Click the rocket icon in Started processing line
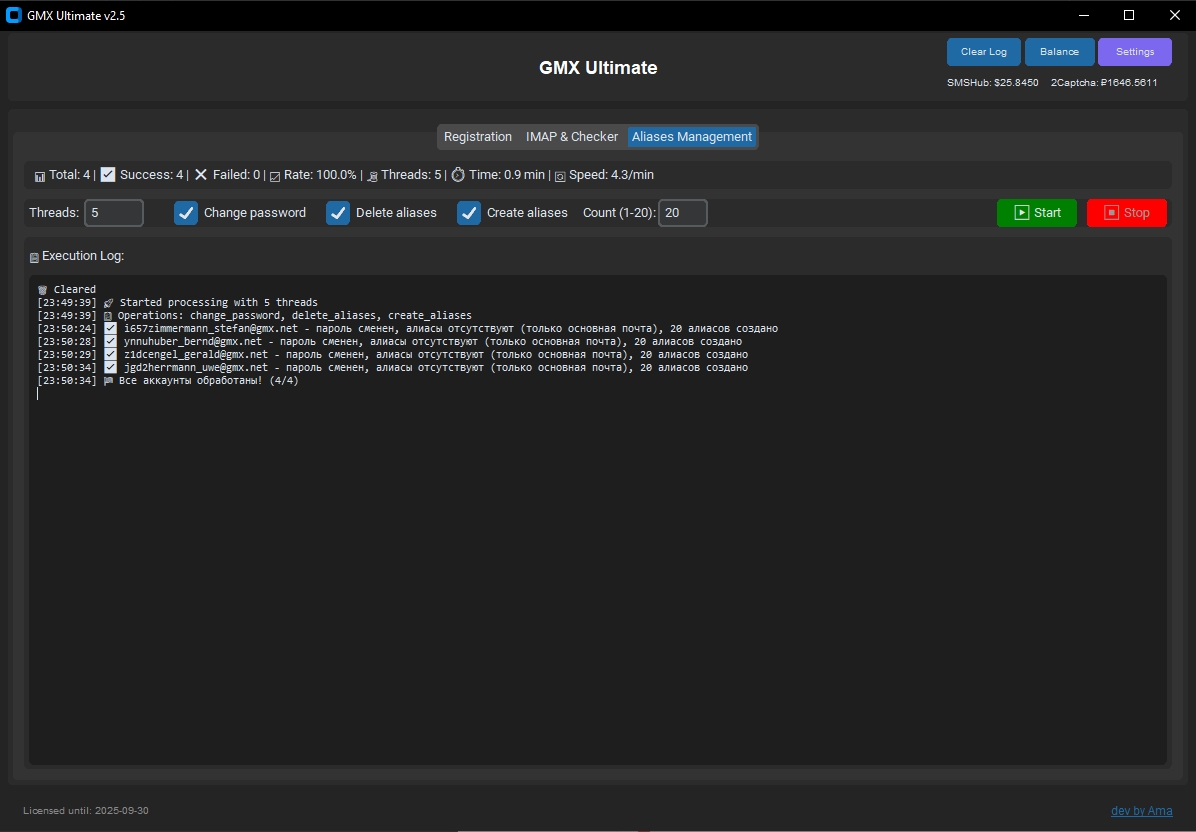1196x832 pixels. click(108, 303)
